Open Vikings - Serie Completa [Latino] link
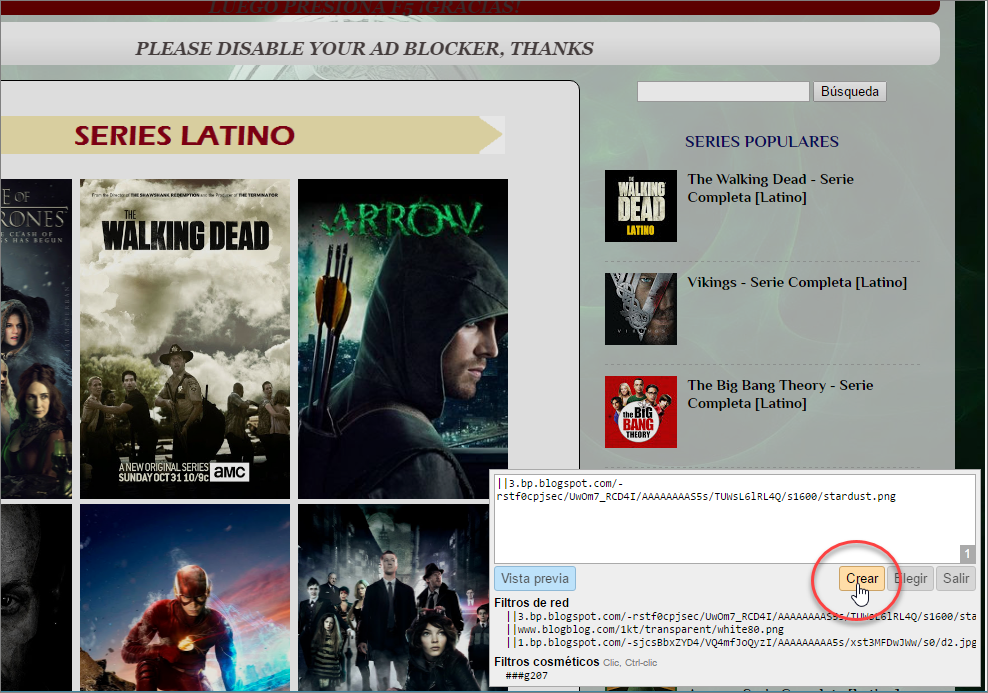 (797, 282)
